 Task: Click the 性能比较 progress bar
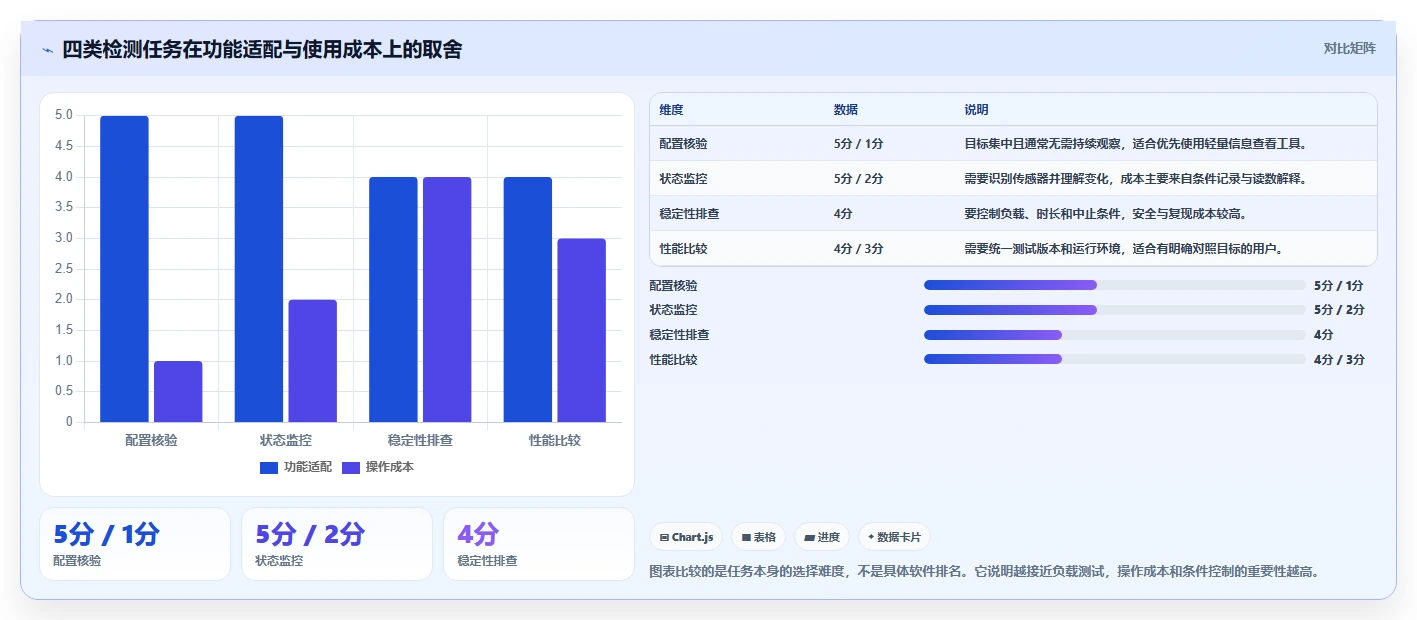tap(1115, 359)
